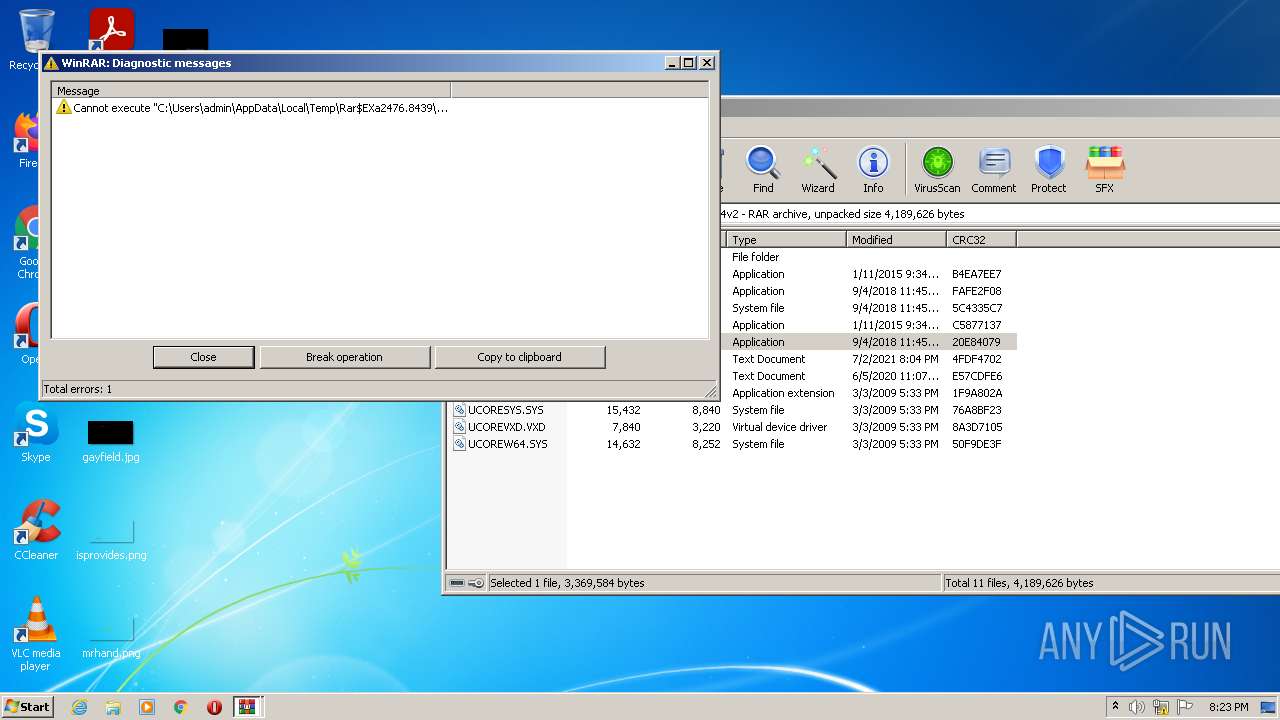The width and height of the screenshot is (1280, 720).
Task: Click the 'Virtual device driver' type cell
Action: click(x=779, y=427)
